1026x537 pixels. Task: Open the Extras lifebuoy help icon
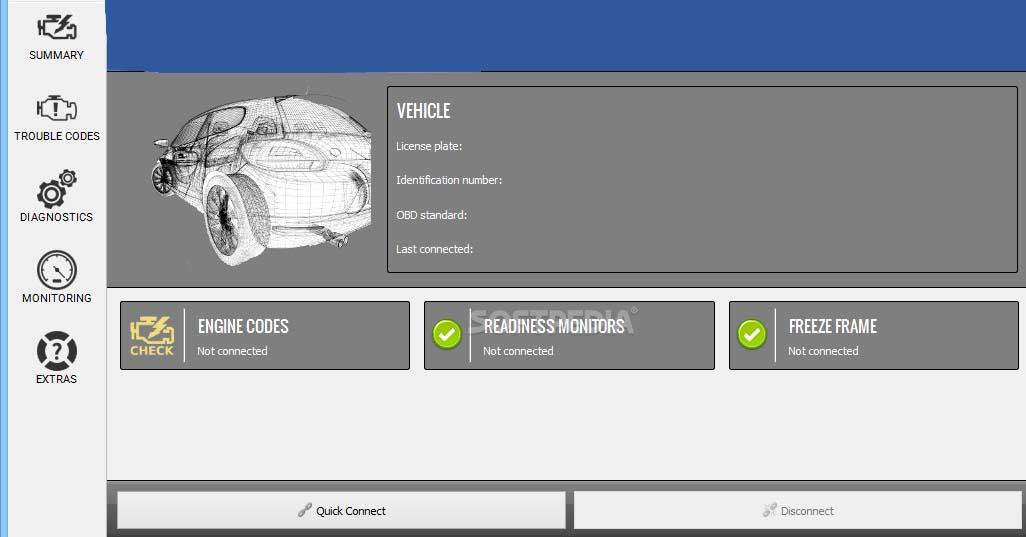(x=57, y=351)
